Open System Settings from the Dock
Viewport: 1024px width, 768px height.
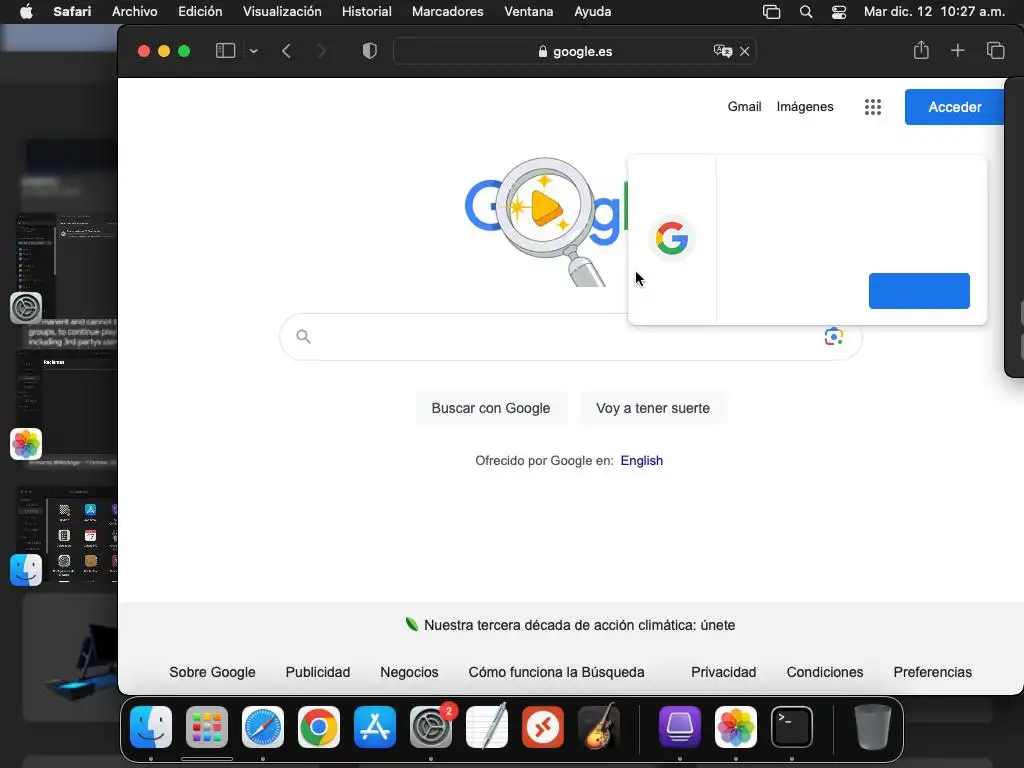pyautogui.click(x=431, y=726)
